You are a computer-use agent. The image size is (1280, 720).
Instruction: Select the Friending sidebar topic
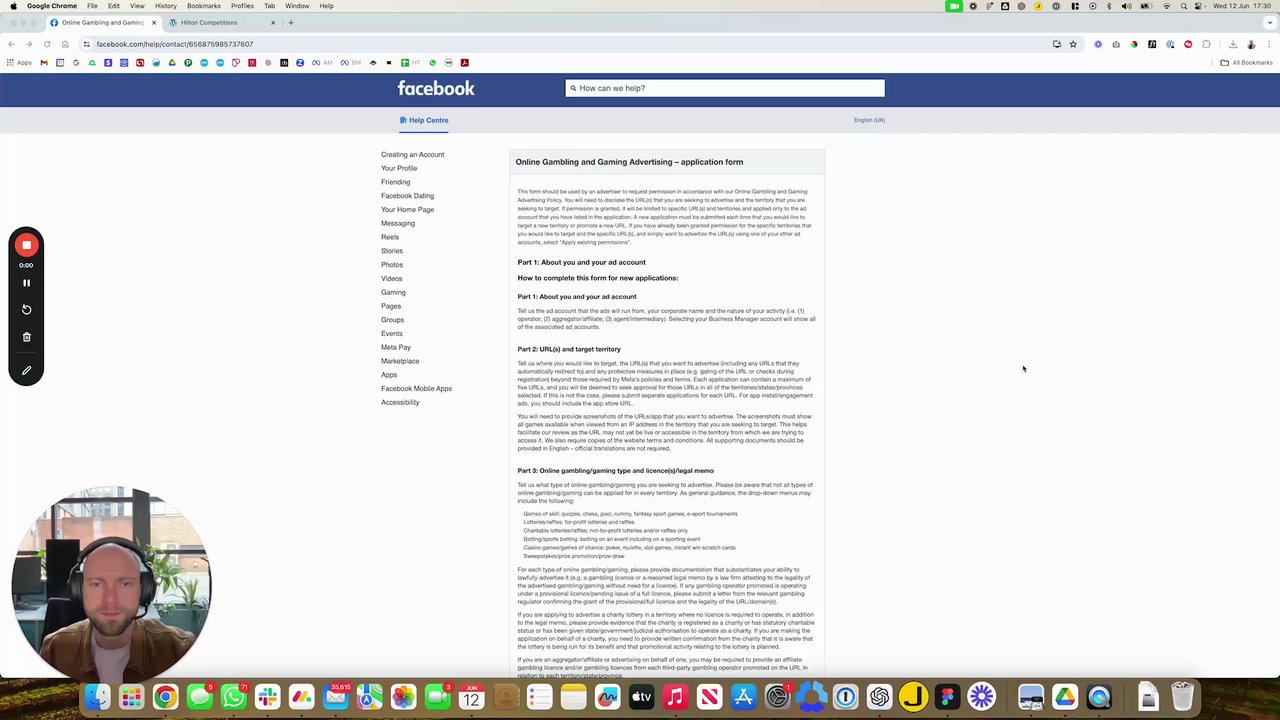coord(395,182)
